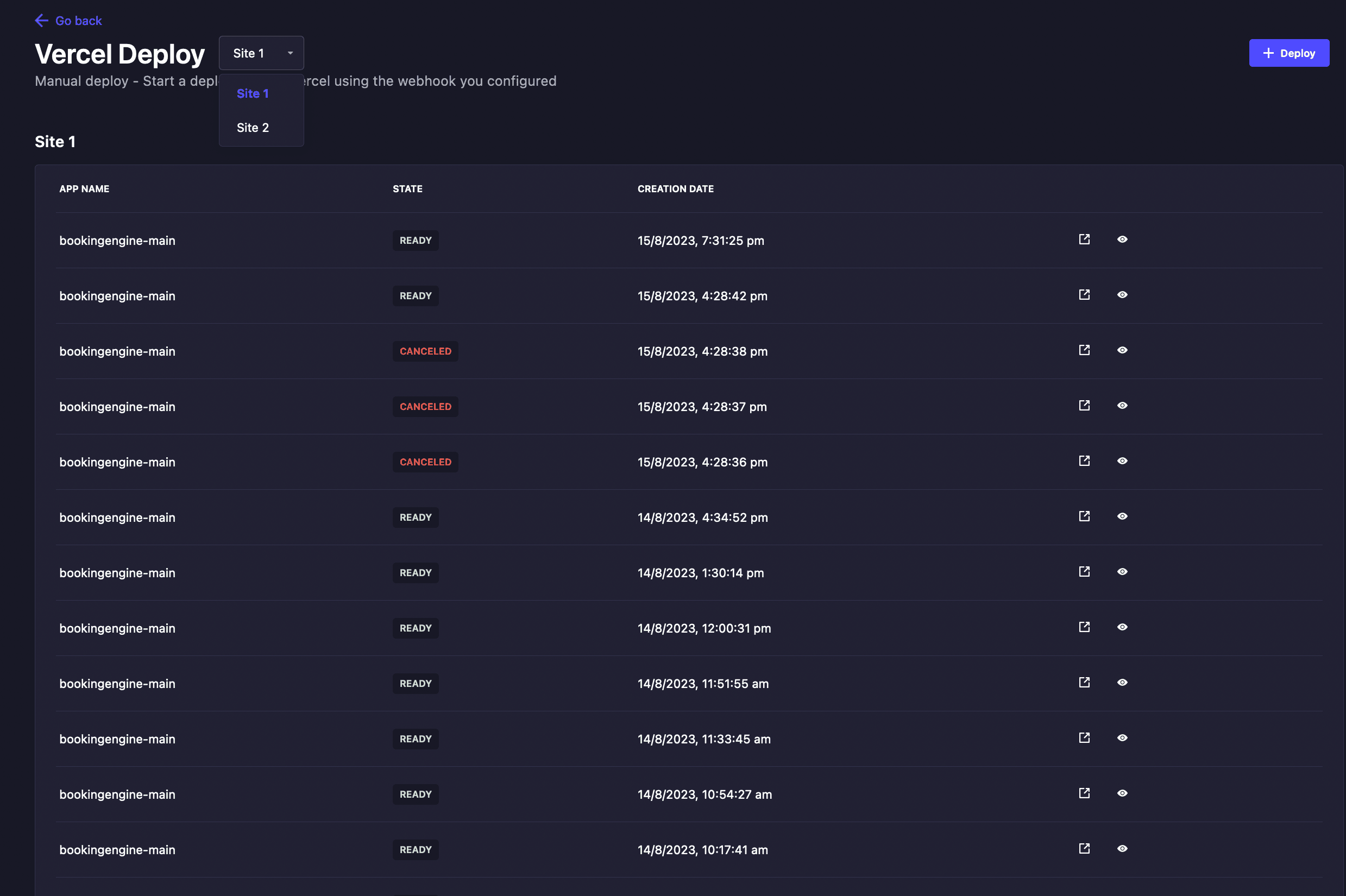Click eye icon for 12:00:31 pm deployment
The height and width of the screenshot is (896, 1346).
[x=1123, y=627]
